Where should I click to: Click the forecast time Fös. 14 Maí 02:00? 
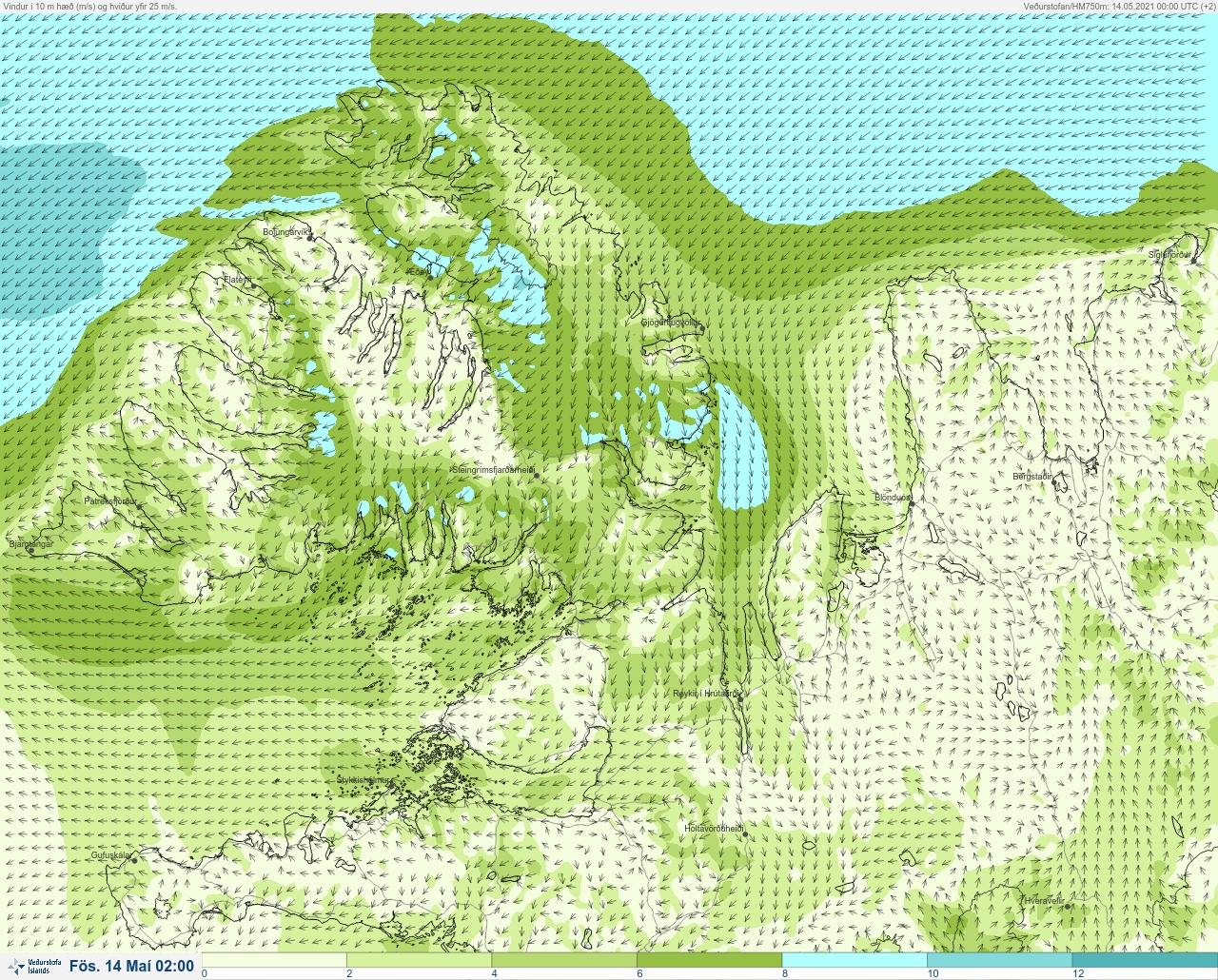132,967
